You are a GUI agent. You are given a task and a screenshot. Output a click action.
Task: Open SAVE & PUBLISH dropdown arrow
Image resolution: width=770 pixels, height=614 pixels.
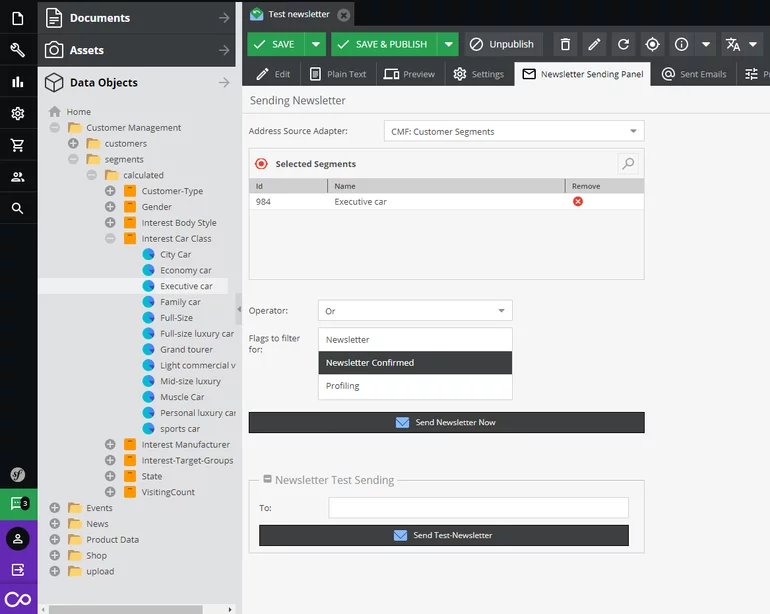[448, 44]
